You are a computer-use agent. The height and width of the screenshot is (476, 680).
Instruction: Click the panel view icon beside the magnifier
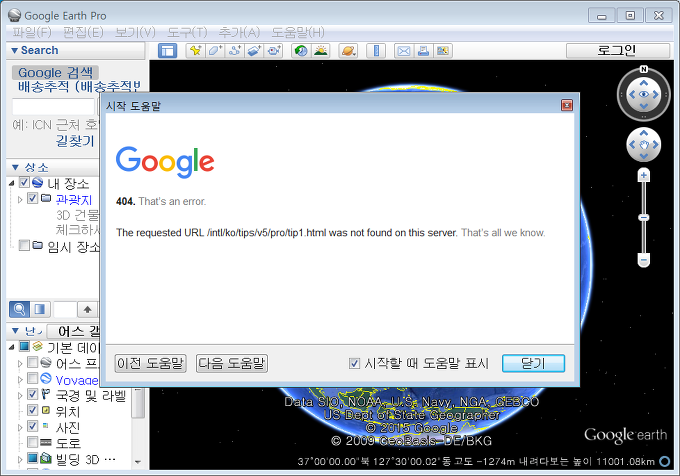point(40,310)
